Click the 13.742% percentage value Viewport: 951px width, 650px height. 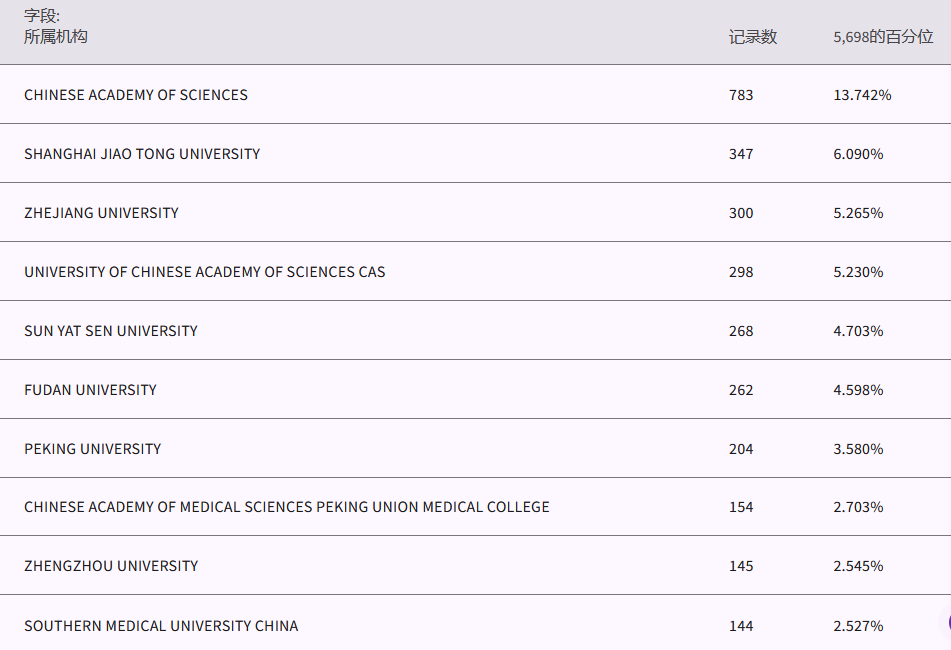pyautogui.click(x=862, y=95)
